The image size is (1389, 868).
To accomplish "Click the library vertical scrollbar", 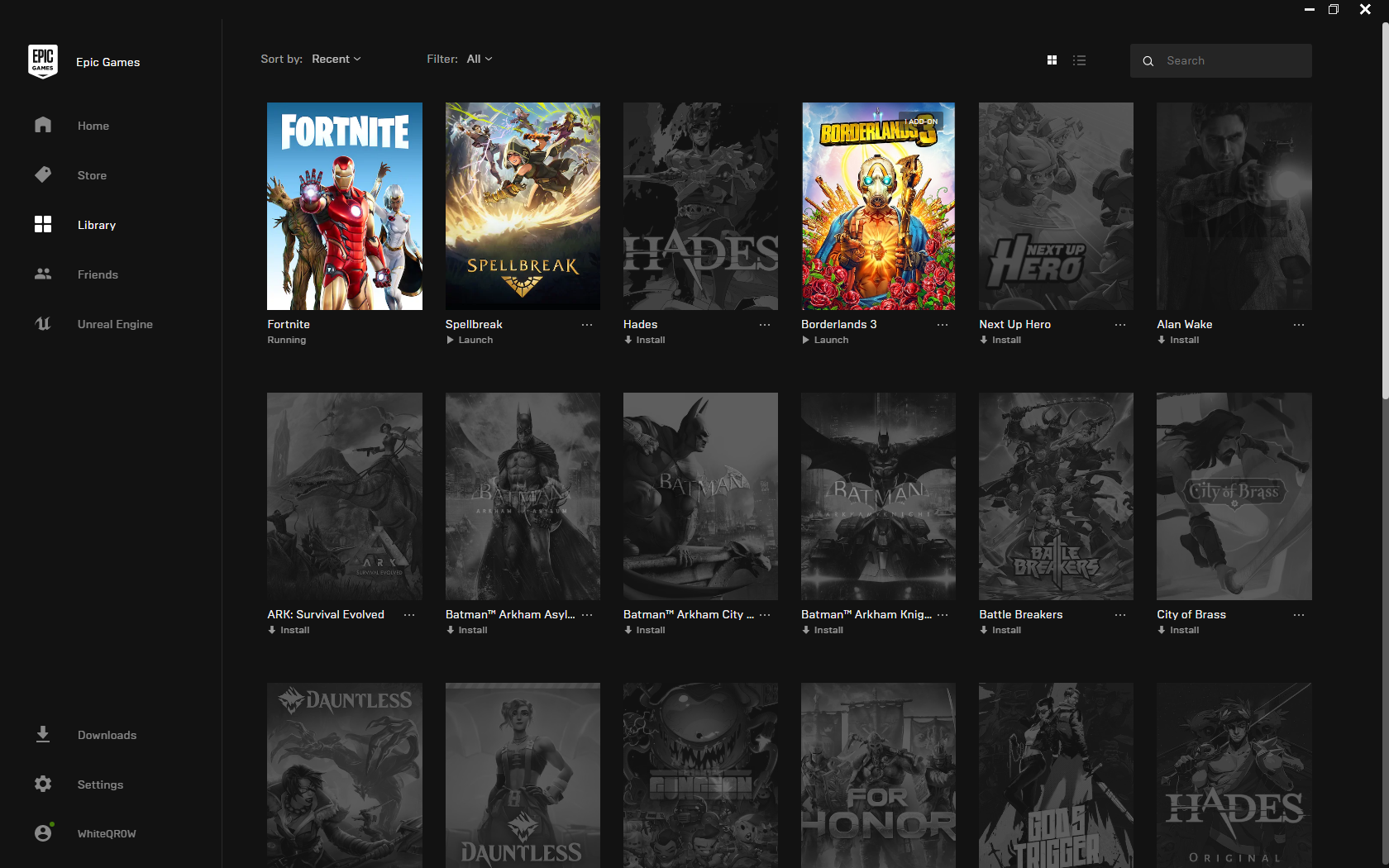I will point(1385,212).
